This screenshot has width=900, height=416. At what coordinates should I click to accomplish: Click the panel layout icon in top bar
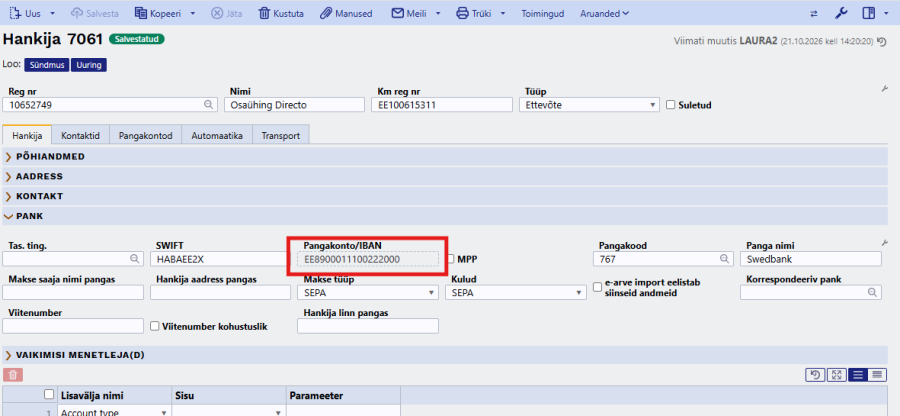coord(868,13)
